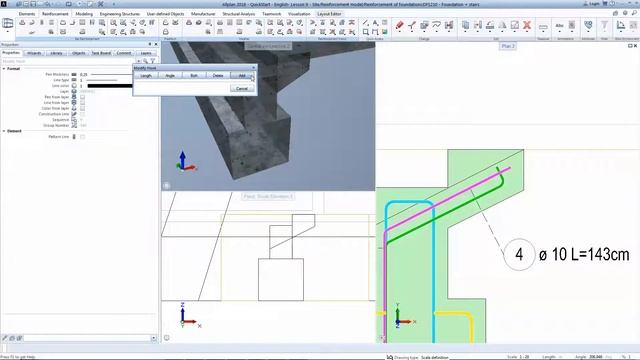Click the rectangle tool in Quick Access group
Screen dimensions: 640x360
[x=365, y=31]
